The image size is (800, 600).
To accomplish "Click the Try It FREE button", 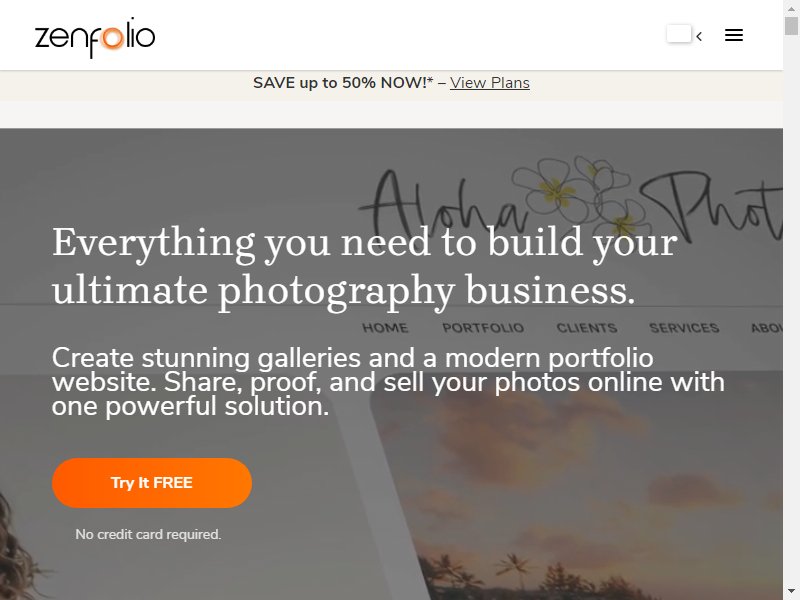I will 152,483.
